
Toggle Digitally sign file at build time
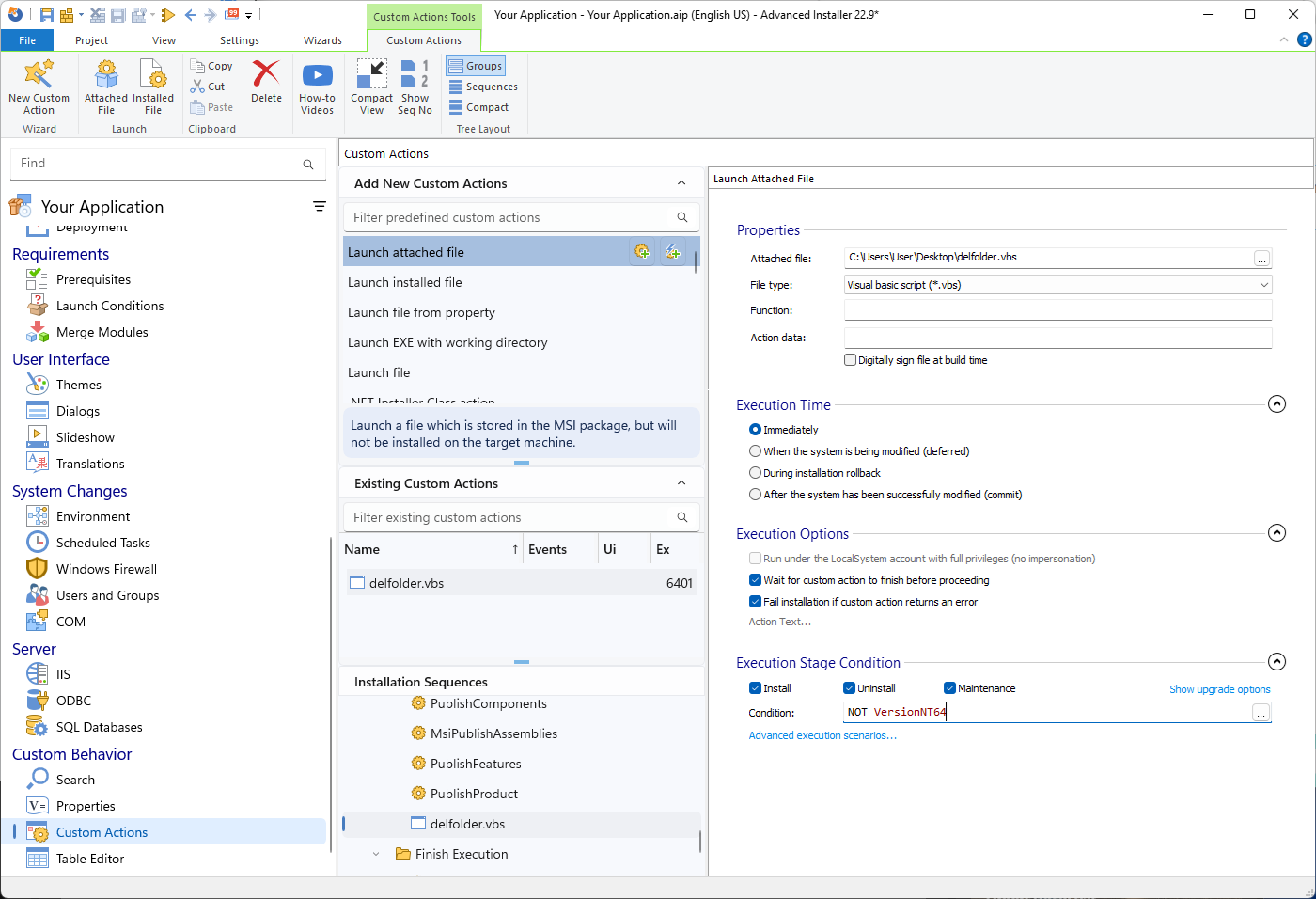(850, 359)
